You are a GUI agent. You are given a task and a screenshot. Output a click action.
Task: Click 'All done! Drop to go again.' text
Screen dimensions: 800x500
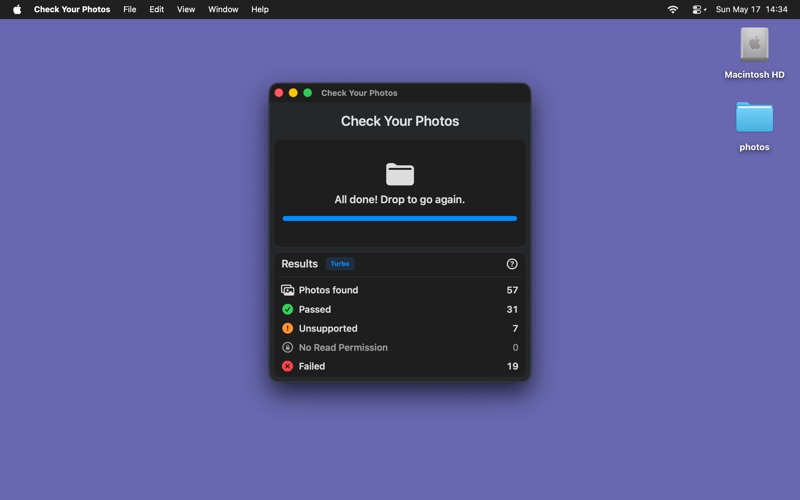[x=399, y=199]
